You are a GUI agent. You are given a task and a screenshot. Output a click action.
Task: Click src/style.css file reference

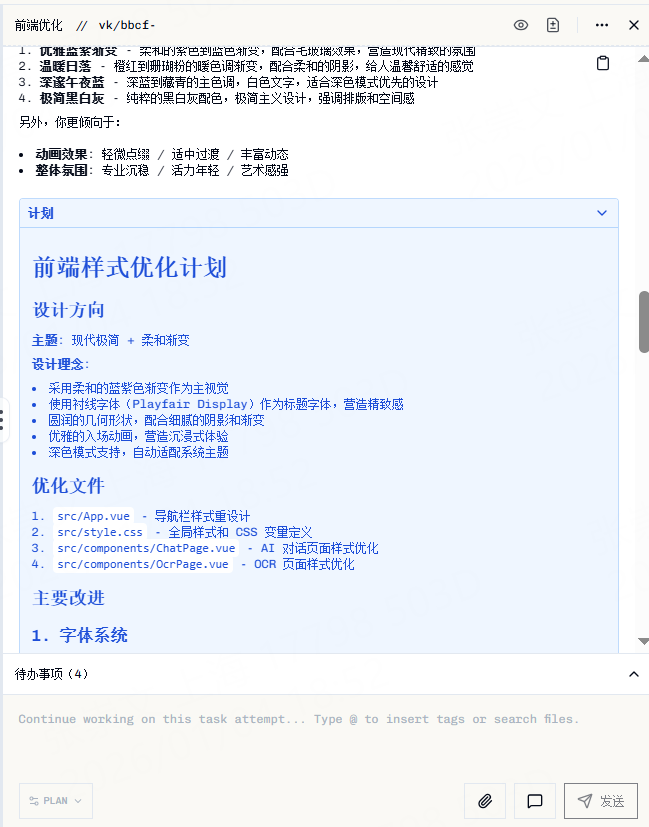tap(100, 532)
